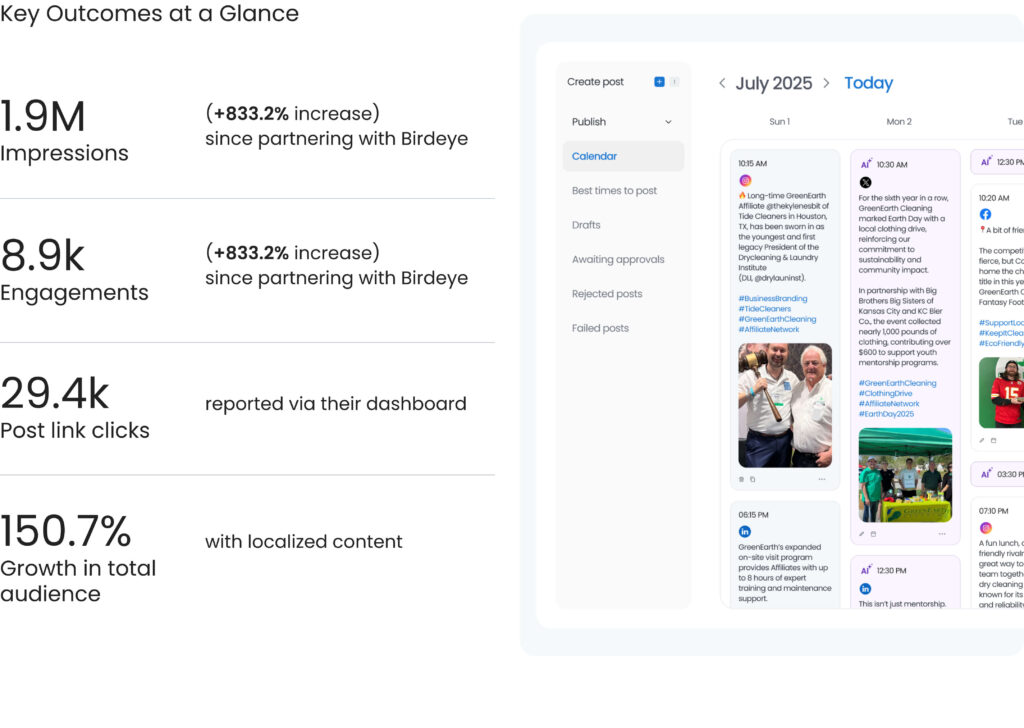This screenshot has width=1024, height=728.
Task: Click the X icon on the 10:30 AM post
Action: click(x=865, y=182)
